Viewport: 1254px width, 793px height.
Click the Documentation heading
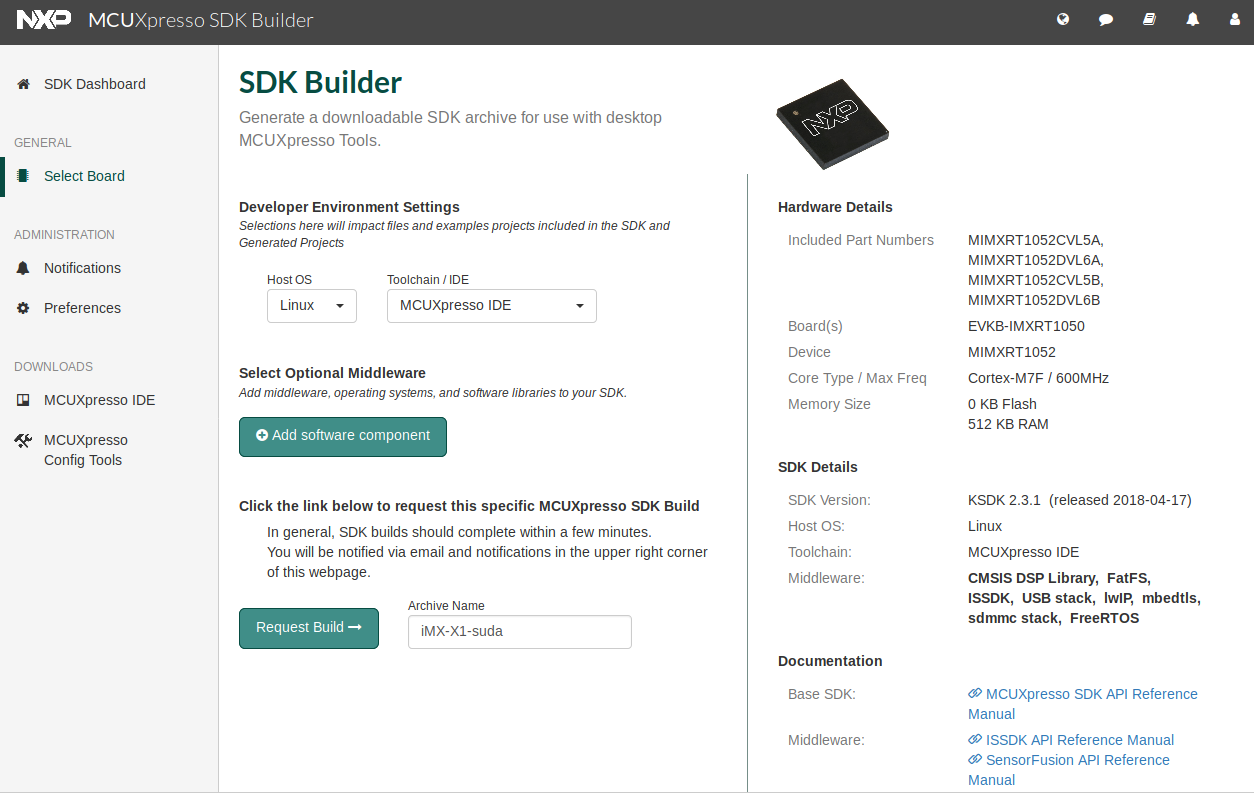point(830,661)
